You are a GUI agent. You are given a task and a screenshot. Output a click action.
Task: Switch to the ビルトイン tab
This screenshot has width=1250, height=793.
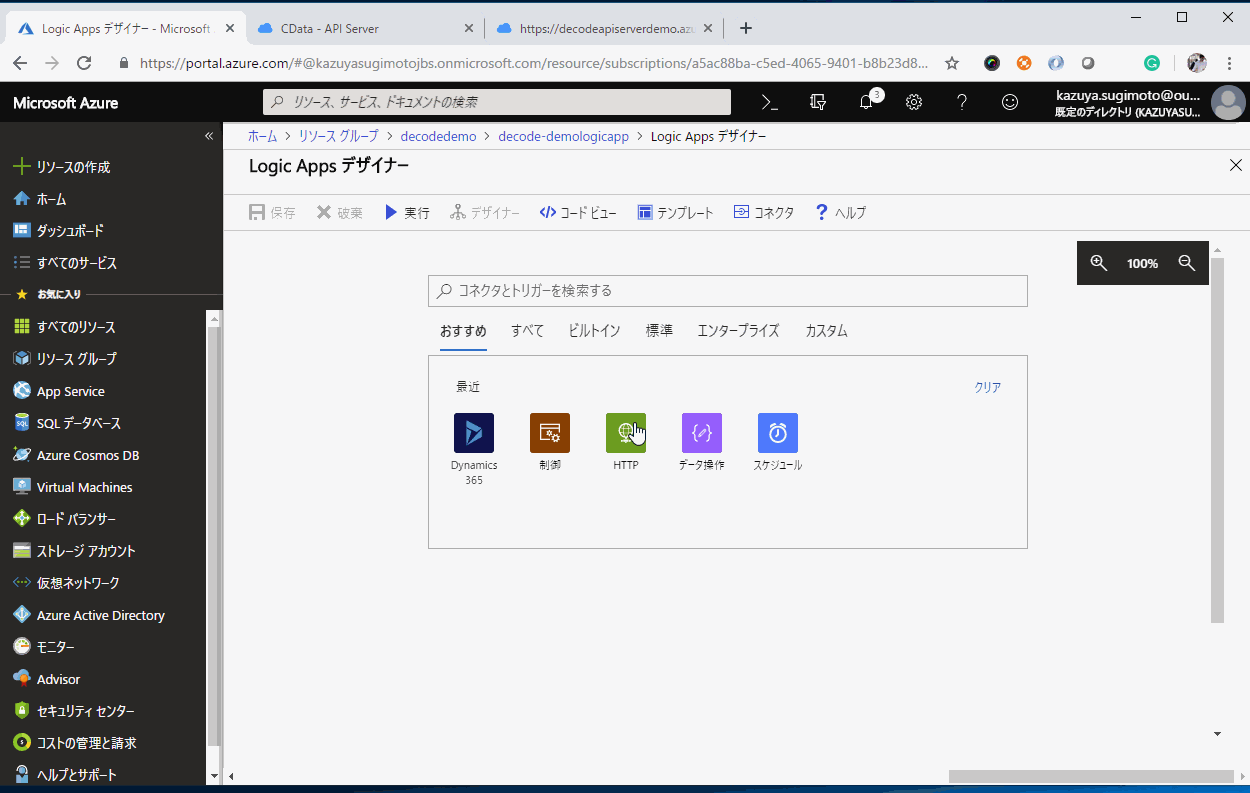click(x=593, y=330)
